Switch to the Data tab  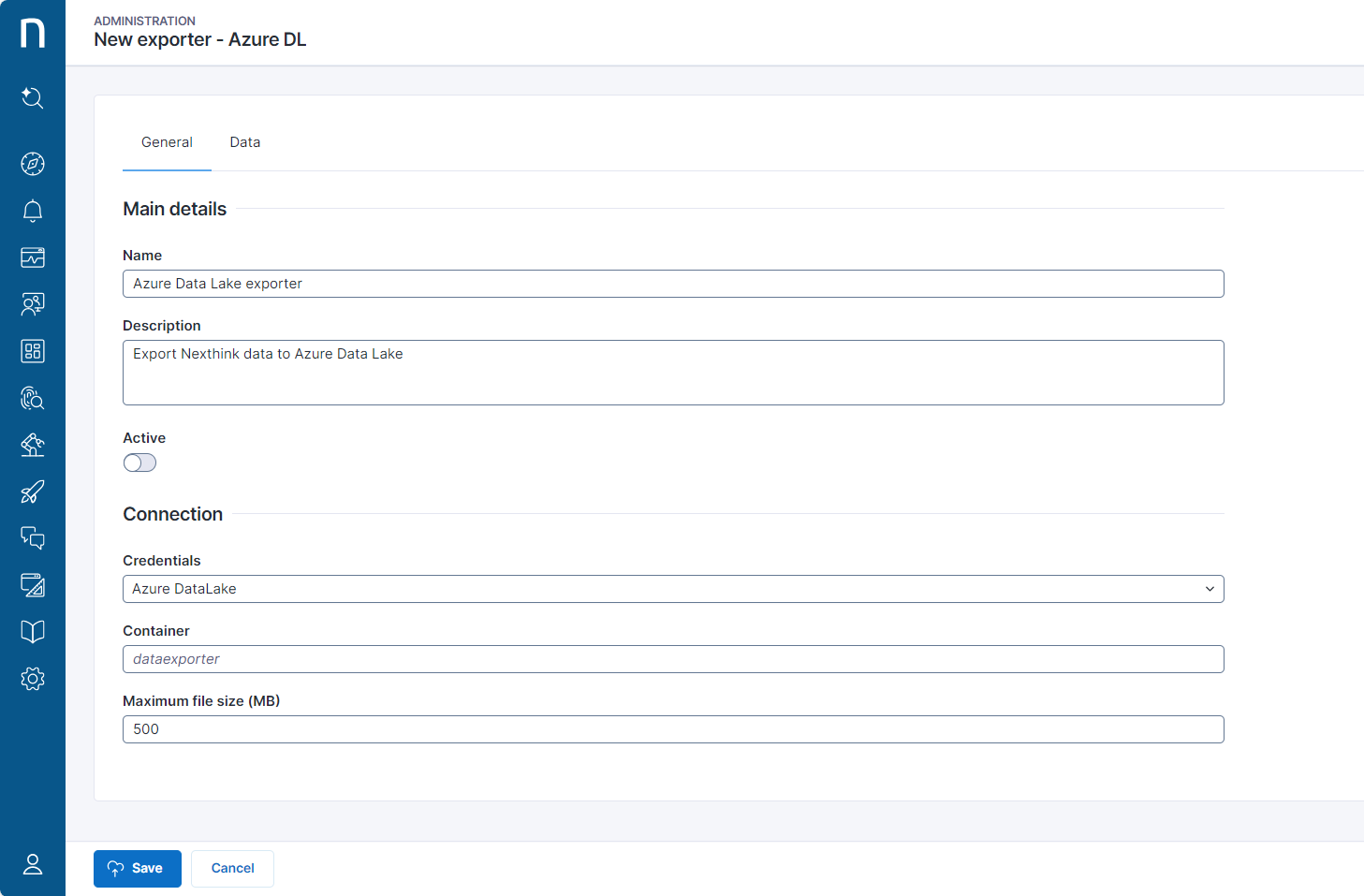[x=245, y=142]
